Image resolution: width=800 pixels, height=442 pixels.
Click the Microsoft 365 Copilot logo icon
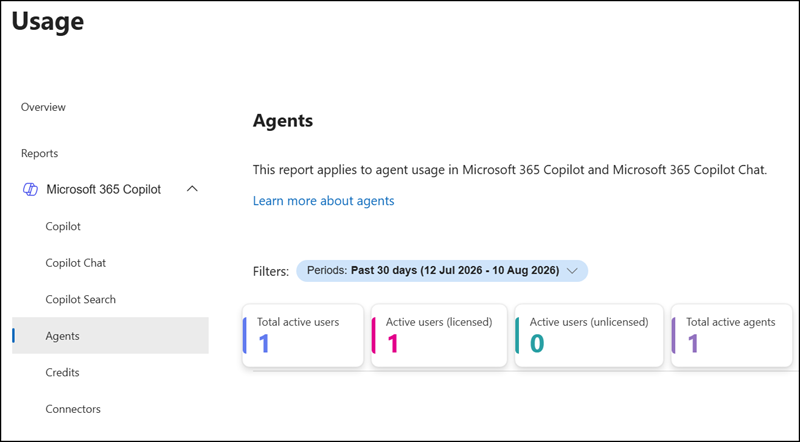(30, 189)
